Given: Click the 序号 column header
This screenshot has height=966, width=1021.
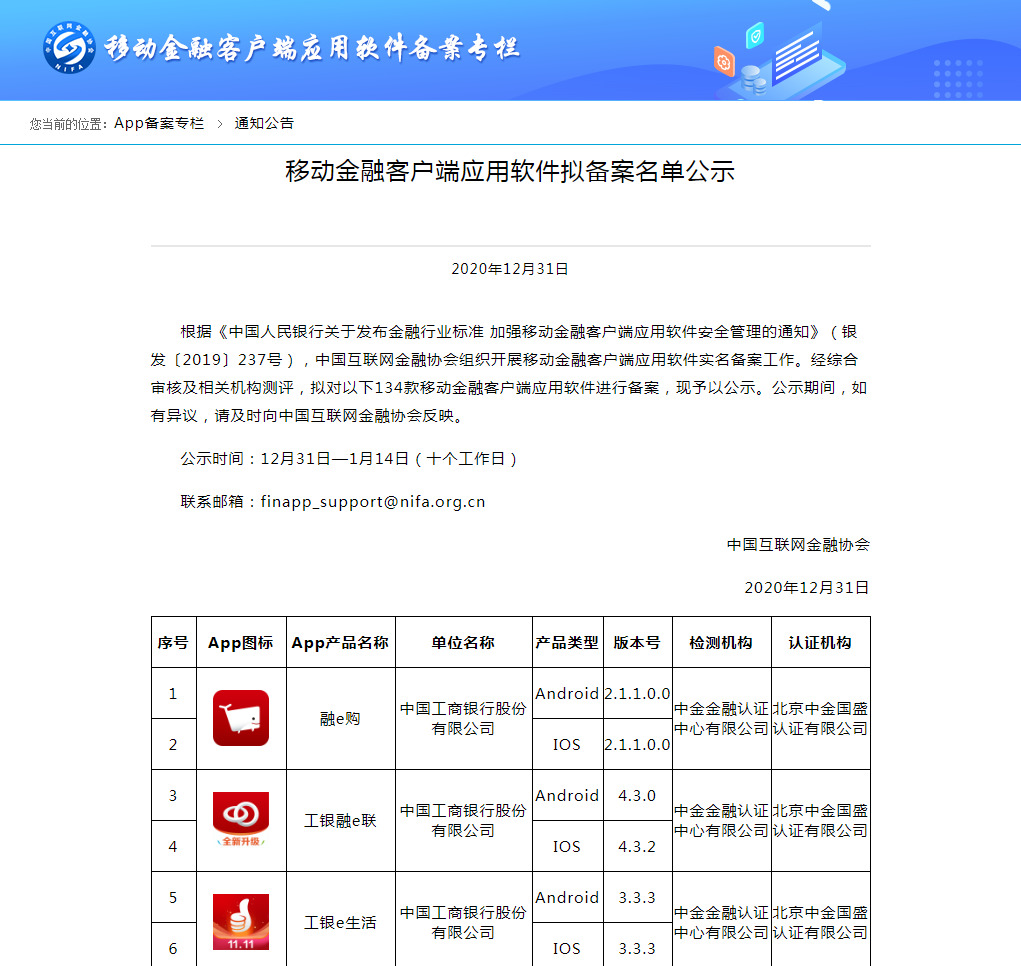Looking at the screenshot, I should pyautogui.click(x=173, y=642).
